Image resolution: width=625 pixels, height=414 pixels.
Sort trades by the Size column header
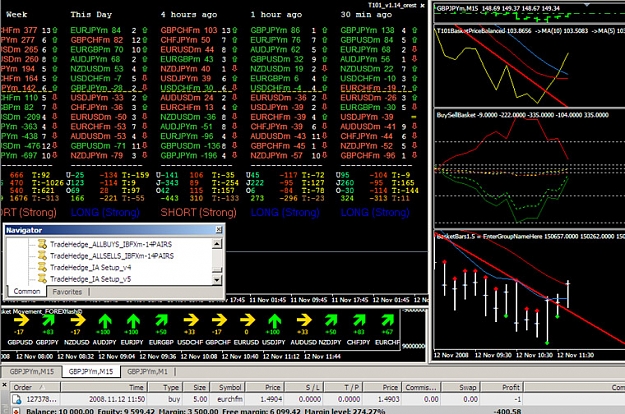(196, 387)
